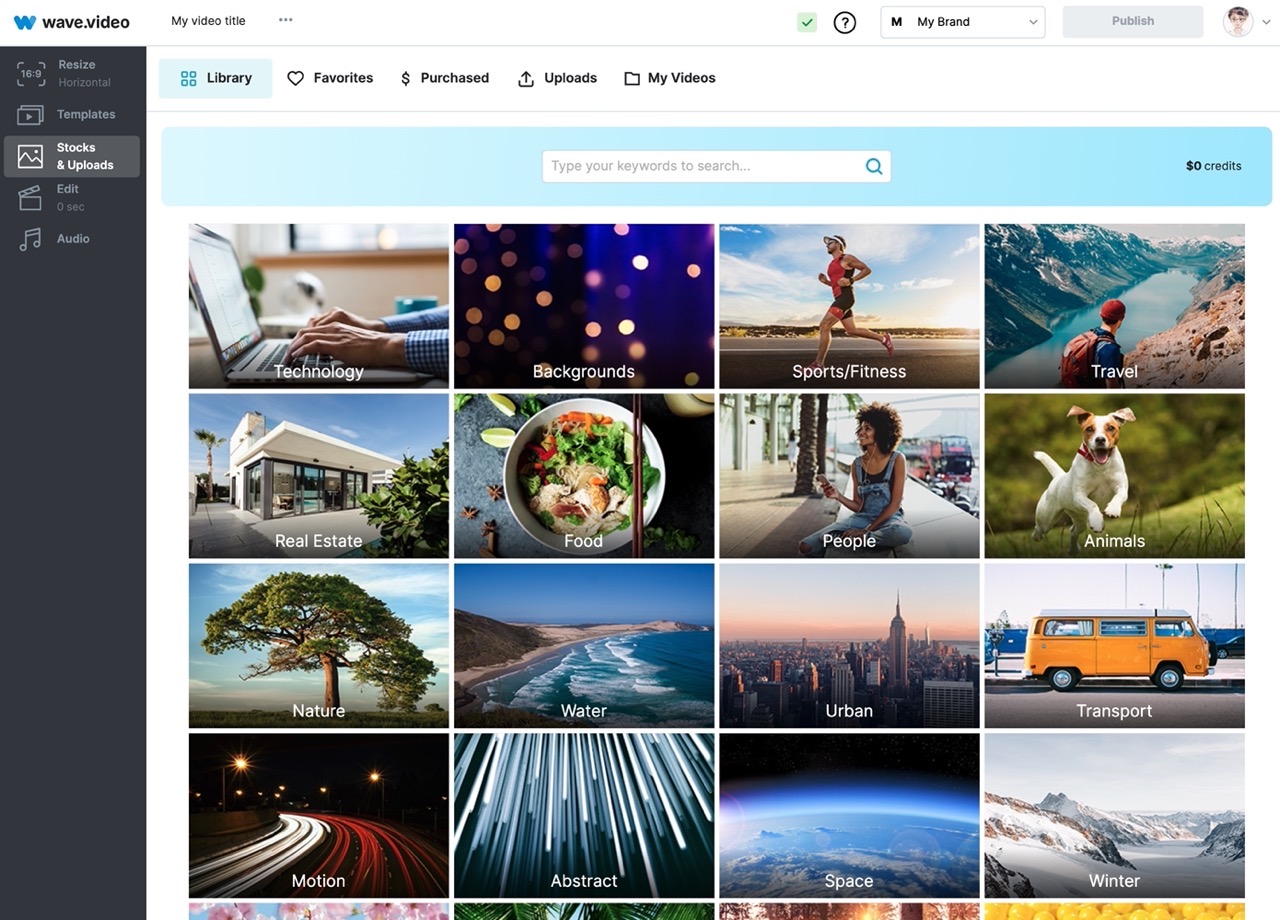1280x920 pixels.
Task: Click the Publish button
Action: tap(1133, 21)
